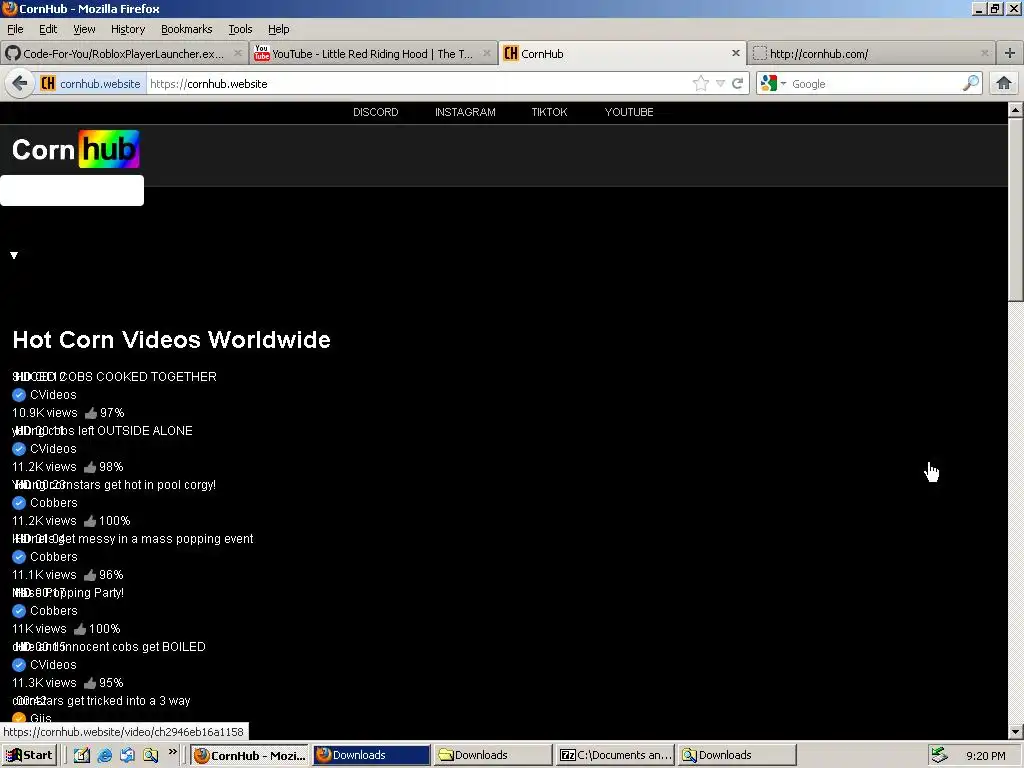Click the DISCORD link
1024x768 pixels.
pos(376,112)
